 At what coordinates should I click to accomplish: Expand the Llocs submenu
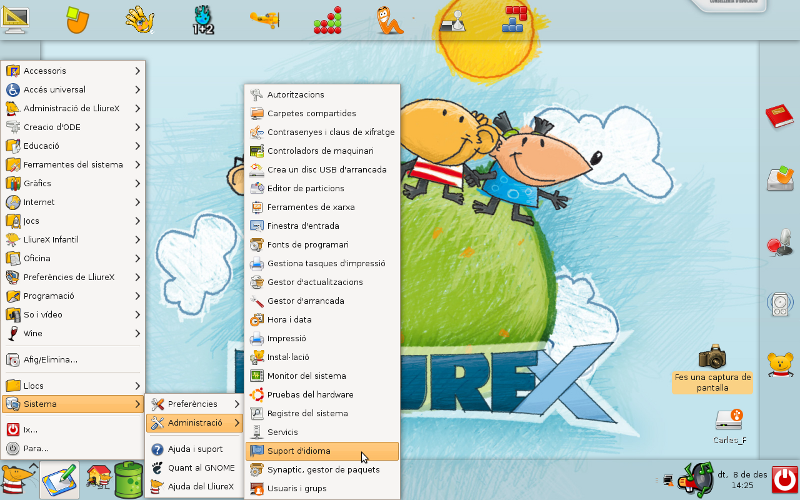click(x=73, y=386)
